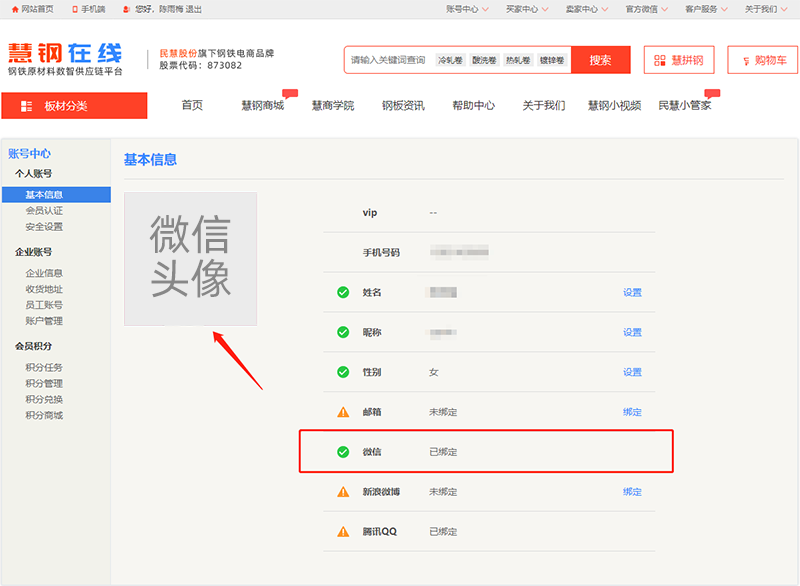This screenshot has width=800, height=586.
Task: Click the green check icon beside 微信
Action: pyautogui.click(x=343, y=452)
